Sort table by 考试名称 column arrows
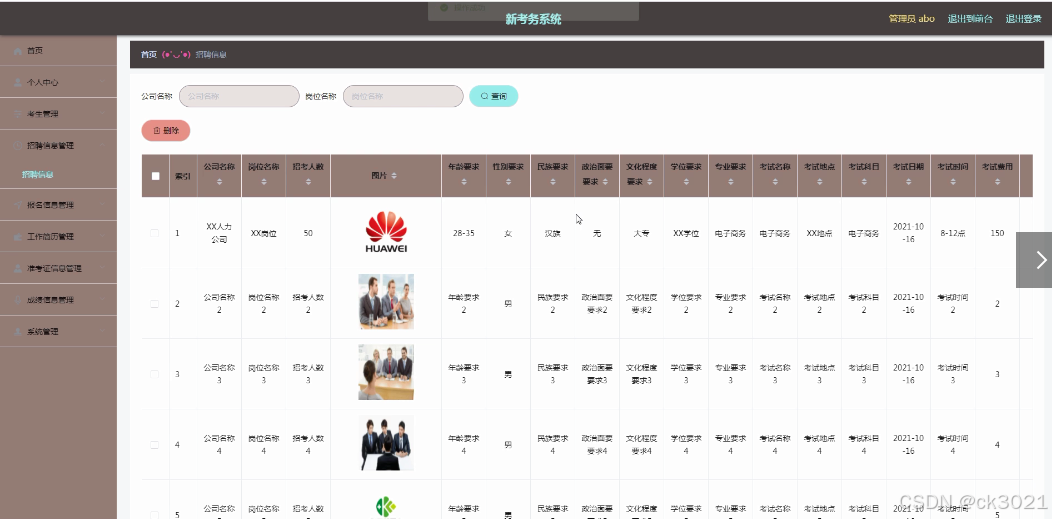This screenshot has width=1052, height=519. (x=775, y=182)
